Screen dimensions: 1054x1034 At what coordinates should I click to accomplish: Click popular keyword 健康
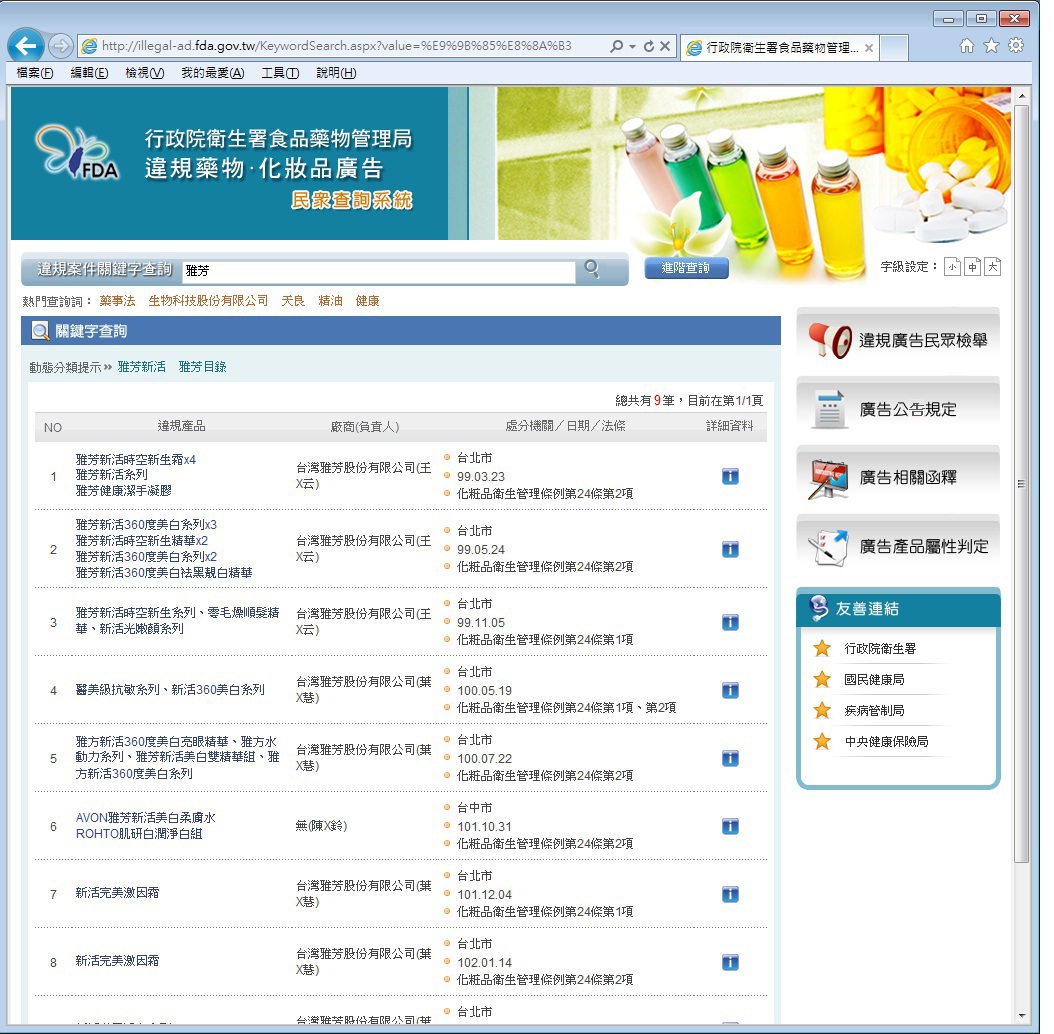[367, 301]
